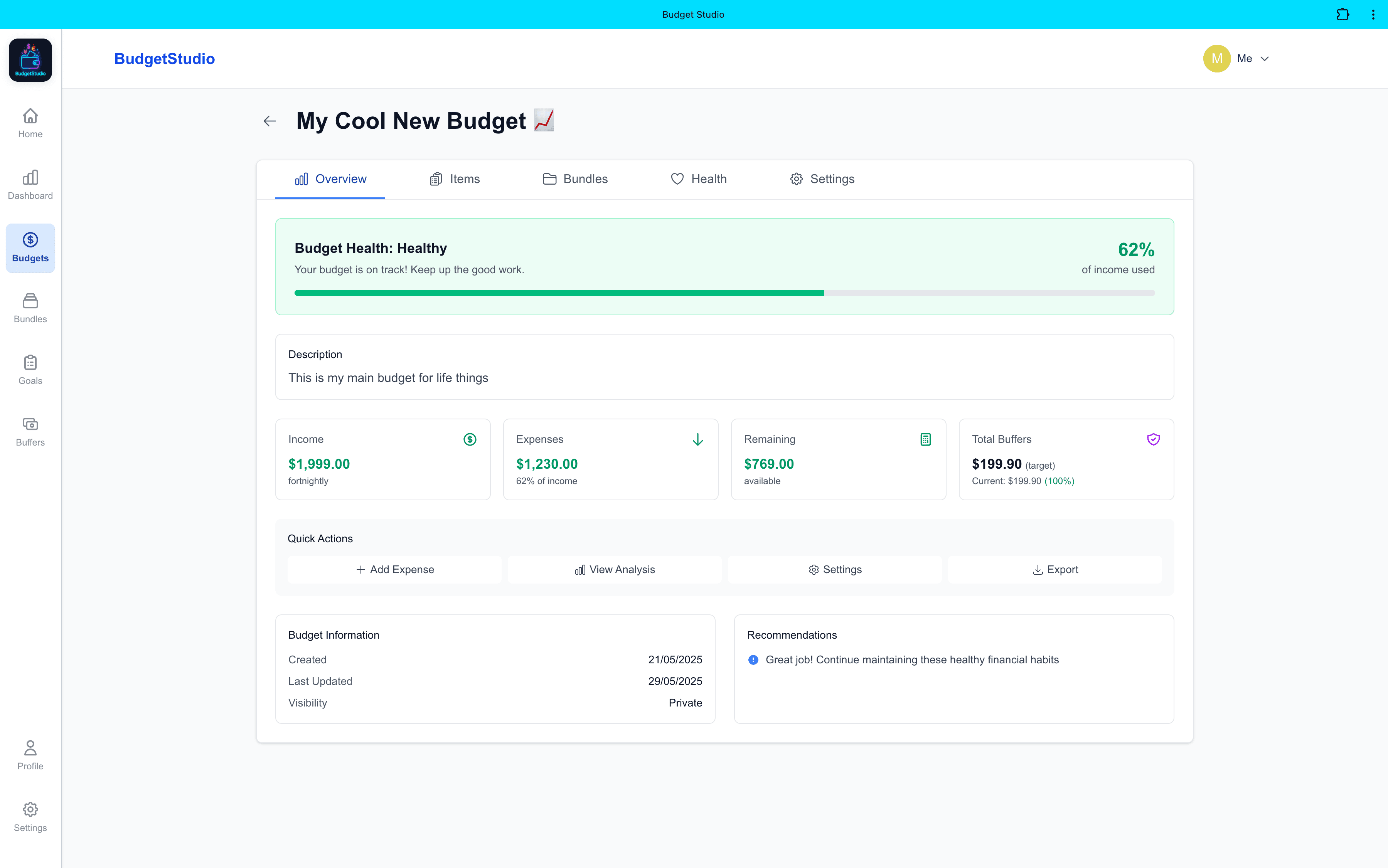Image resolution: width=1388 pixels, height=868 pixels.
Task: Click the back arrow beside budget title
Action: (270, 121)
